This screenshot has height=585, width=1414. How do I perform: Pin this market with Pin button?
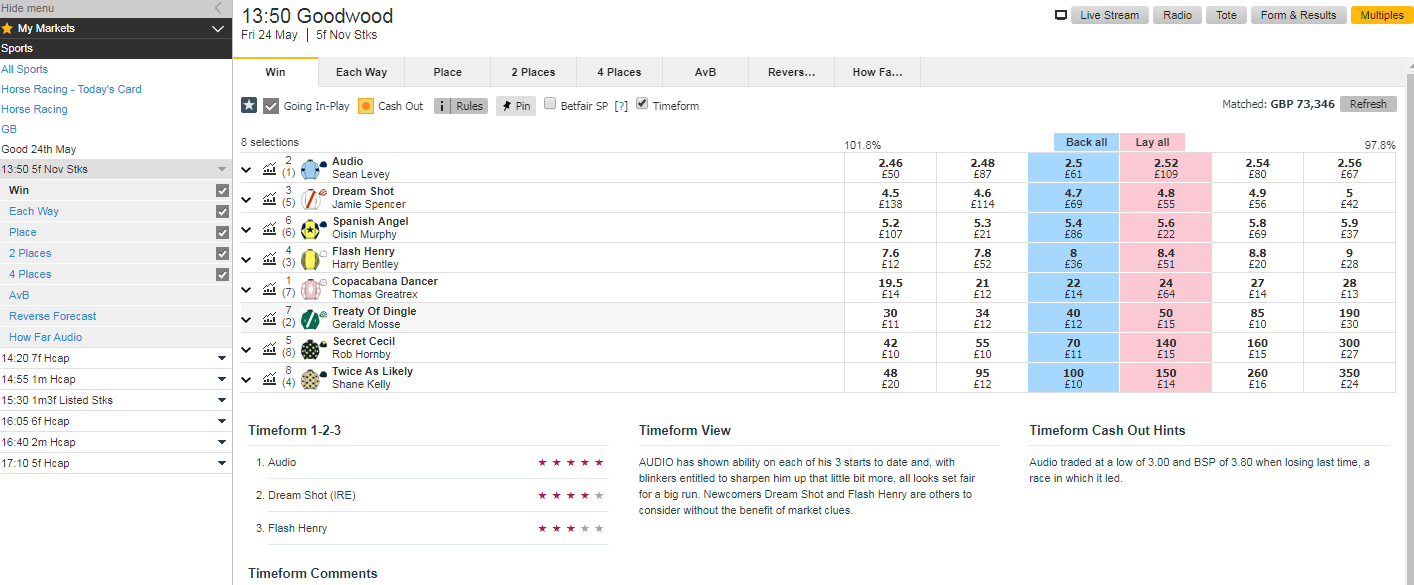[516, 105]
